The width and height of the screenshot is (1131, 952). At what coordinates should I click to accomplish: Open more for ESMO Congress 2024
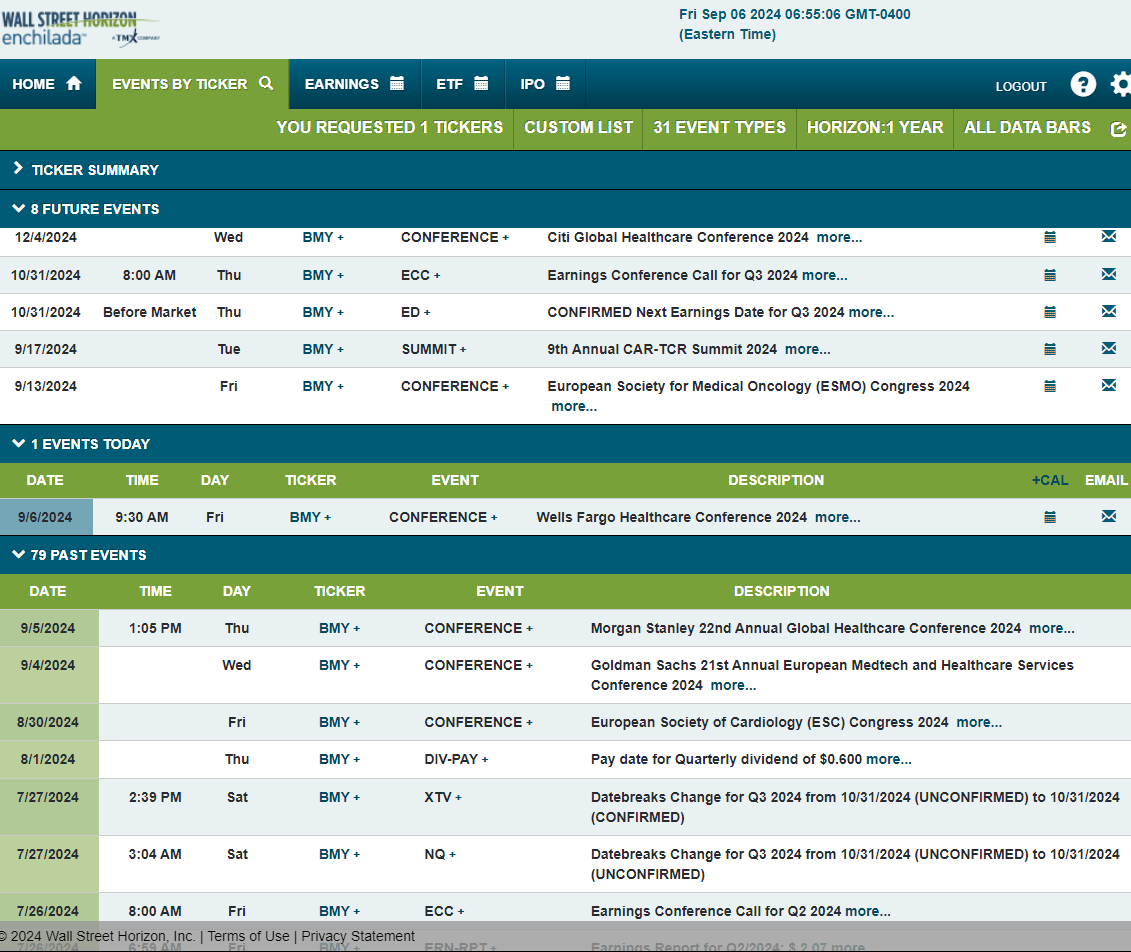tap(574, 406)
